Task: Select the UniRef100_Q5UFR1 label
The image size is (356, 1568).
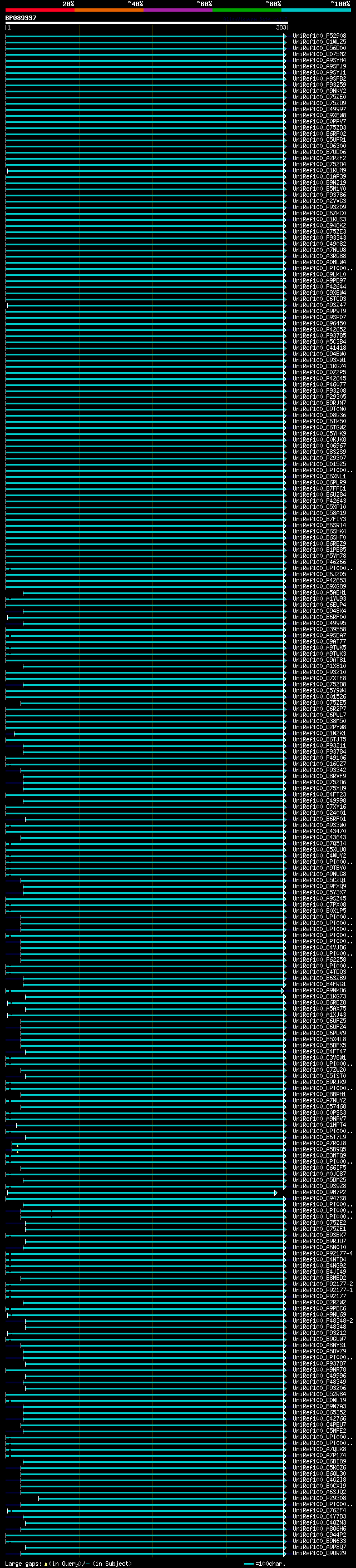Action: [x=319, y=140]
